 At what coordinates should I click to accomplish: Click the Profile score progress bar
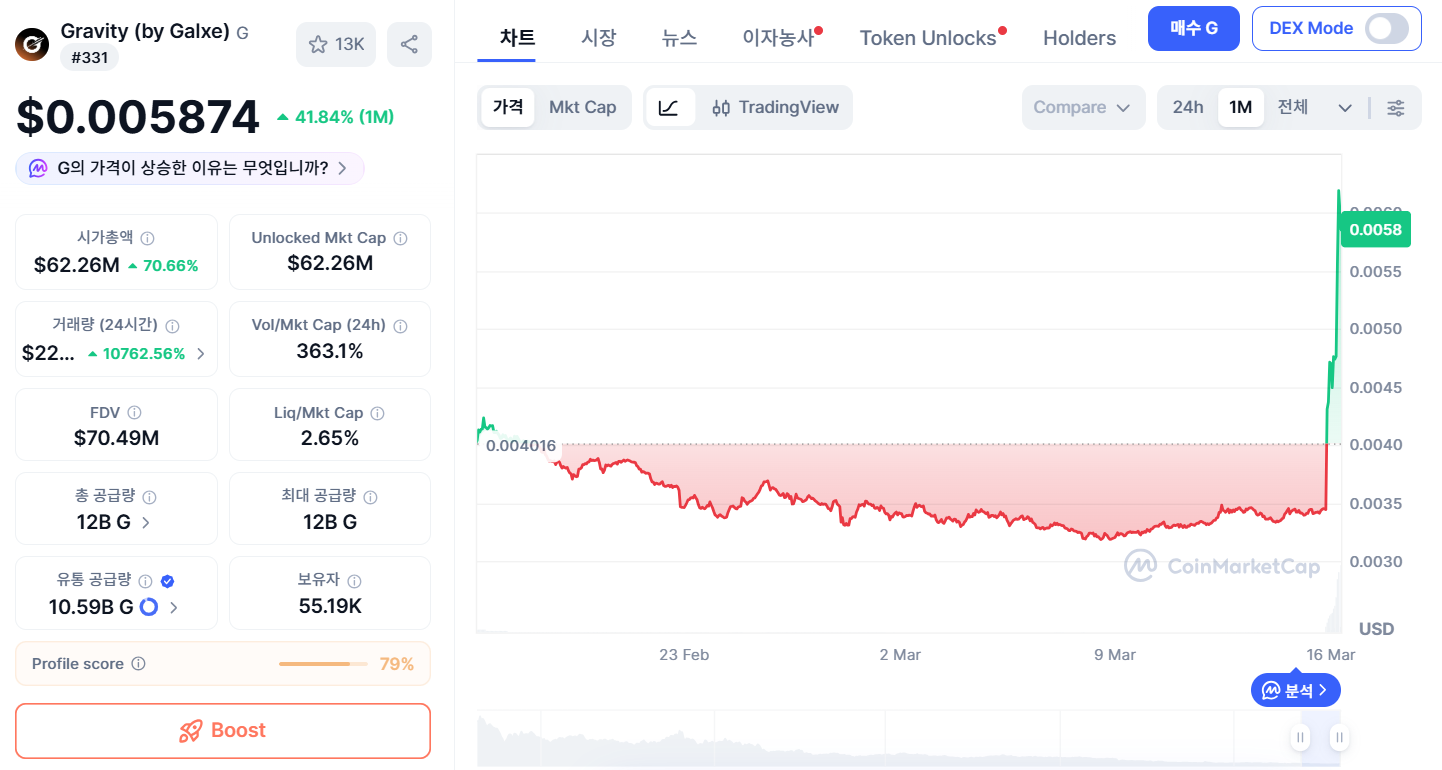point(322,664)
